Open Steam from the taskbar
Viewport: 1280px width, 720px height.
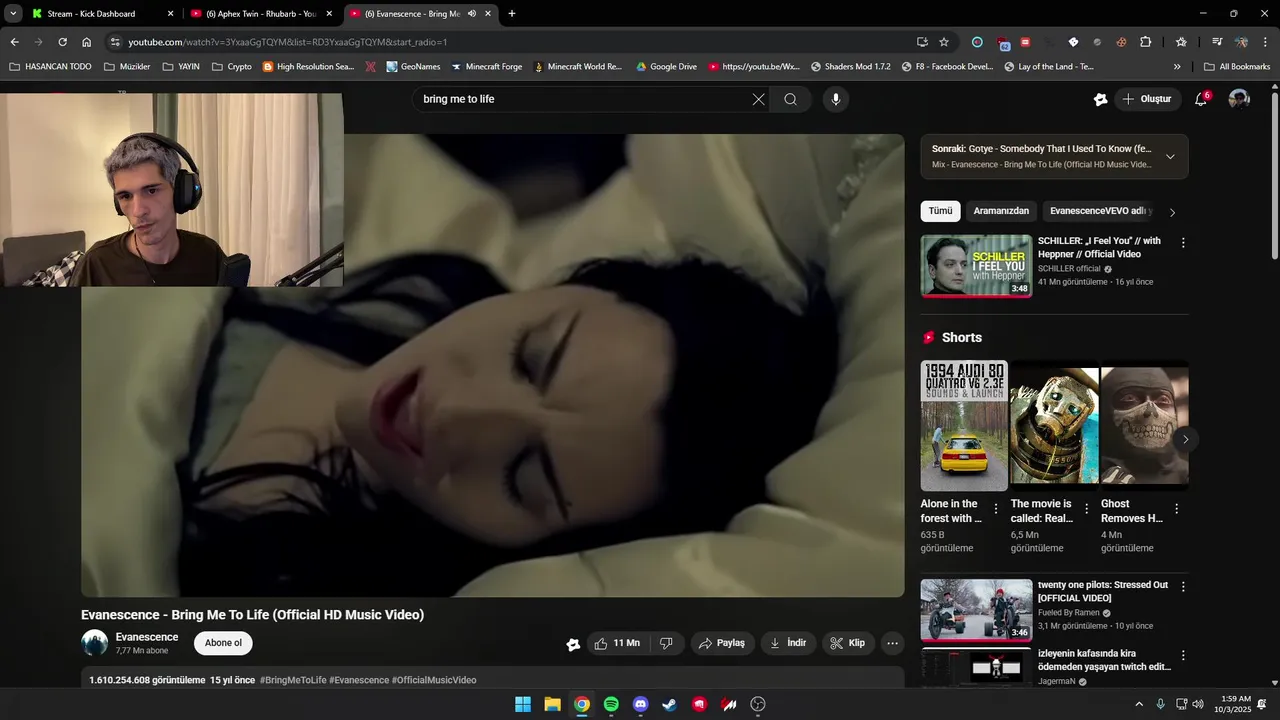pyautogui.click(x=670, y=704)
